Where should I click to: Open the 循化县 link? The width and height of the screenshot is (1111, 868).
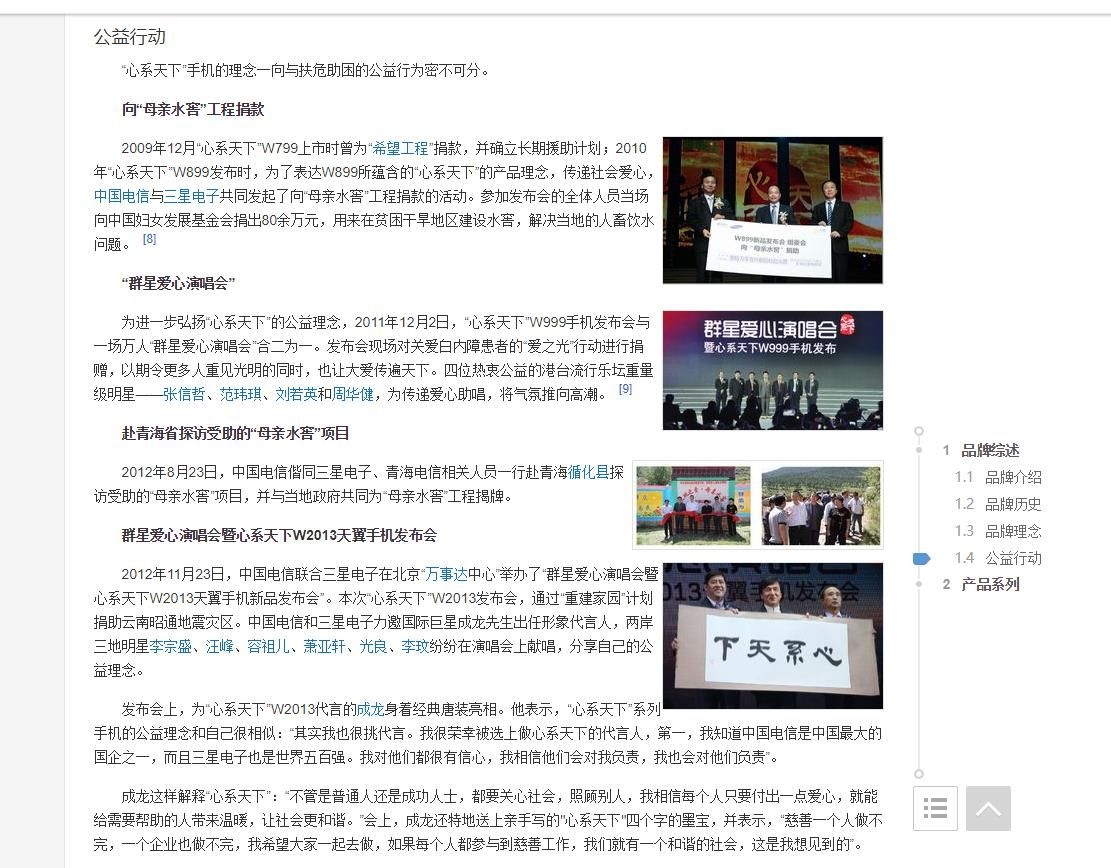tap(589, 472)
